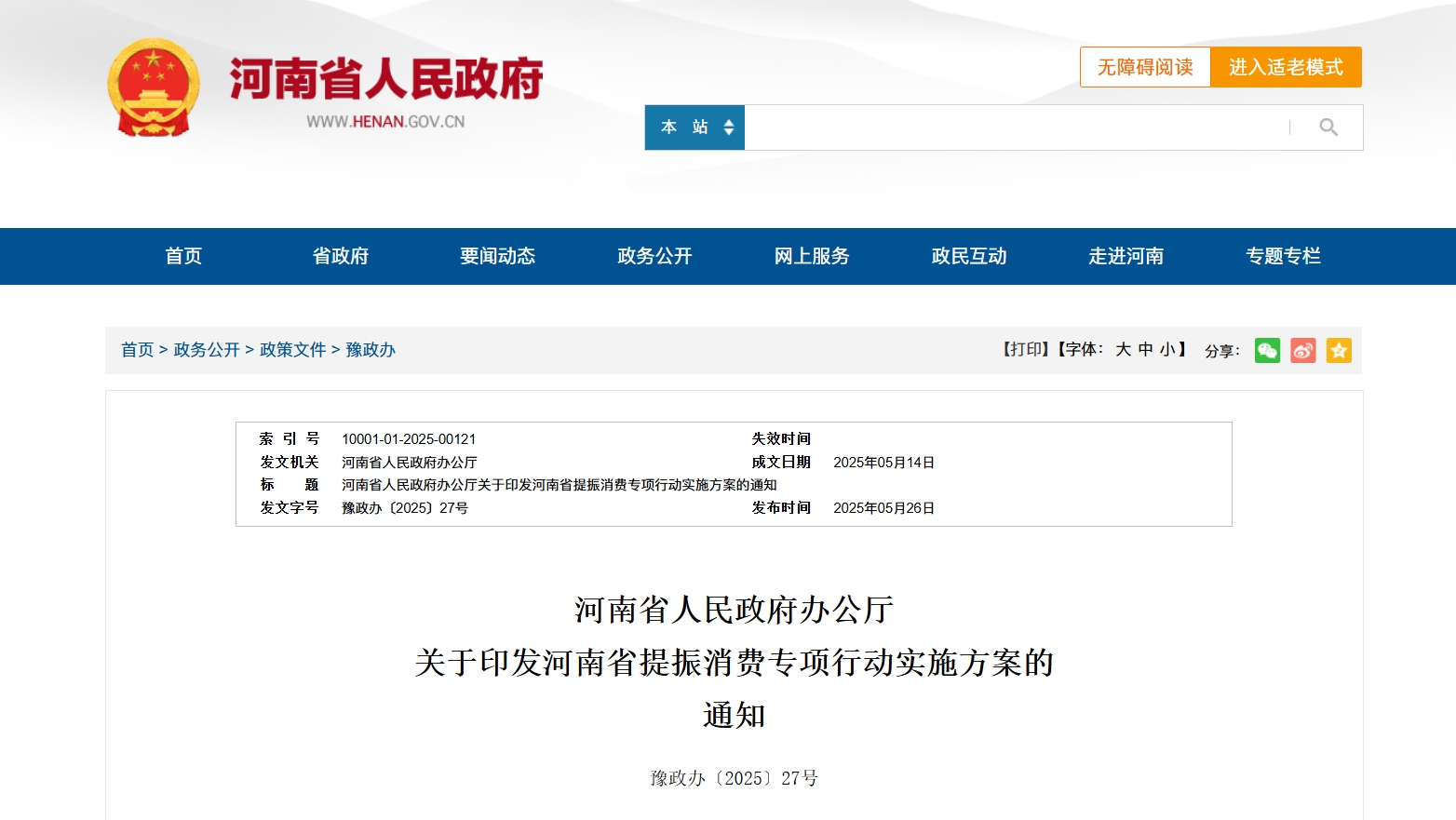This screenshot has height=820, width=1456.
Task: Click the 无障碍阅读 button
Action: (x=1145, y=67)
